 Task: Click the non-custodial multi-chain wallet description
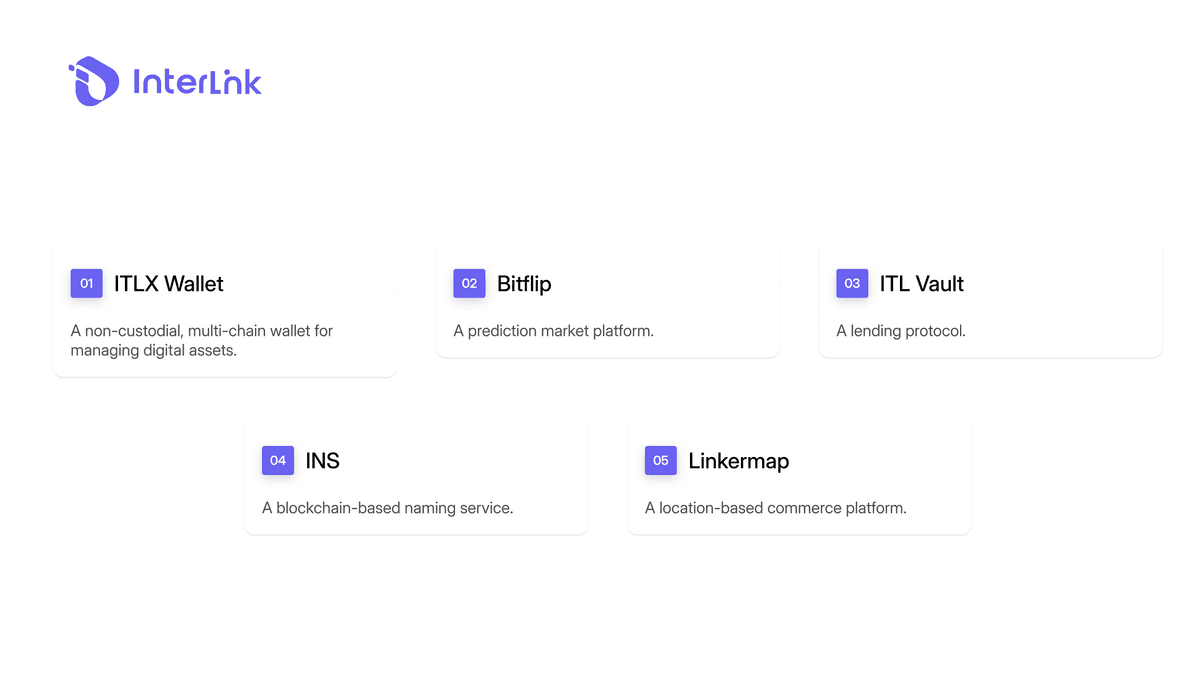pos(202,340)
